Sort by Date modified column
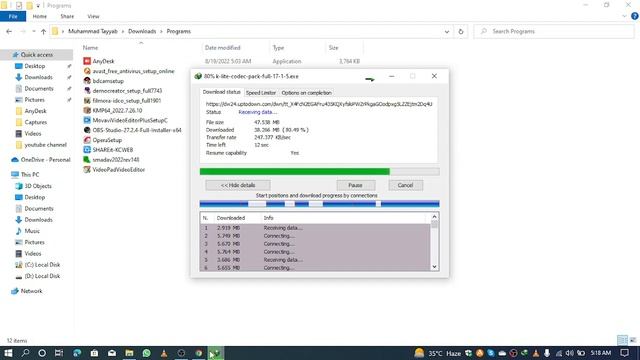The width and height of the screenshot is (640, 360). (223, 48)
